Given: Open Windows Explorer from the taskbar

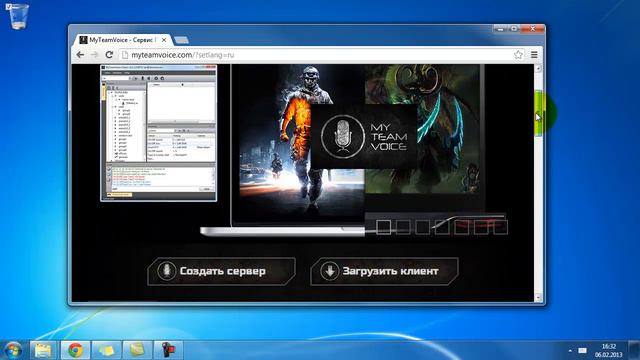Looking at the screenshot, I should pos(43,350).
